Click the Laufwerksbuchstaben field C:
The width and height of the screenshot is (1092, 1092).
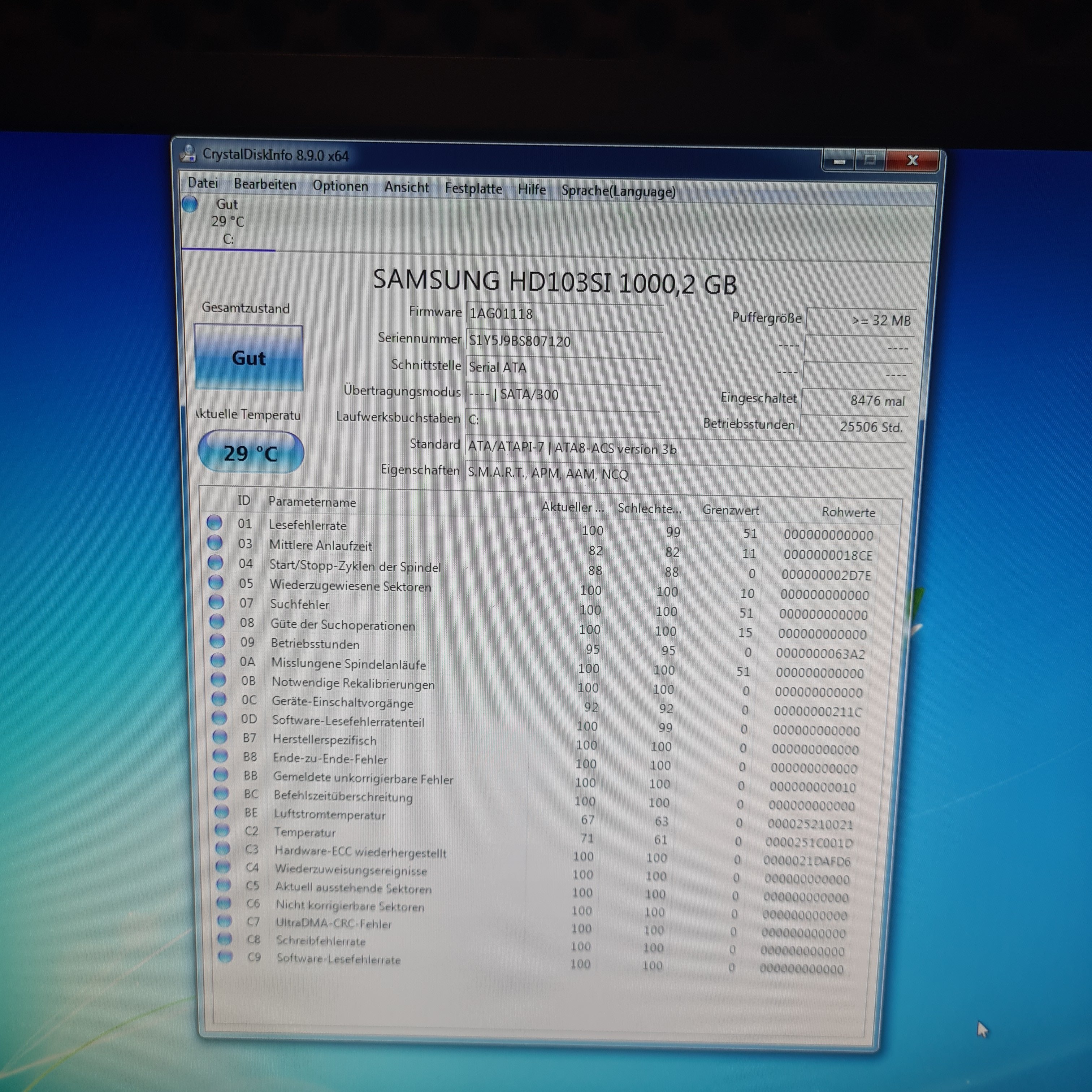[562, 420]
